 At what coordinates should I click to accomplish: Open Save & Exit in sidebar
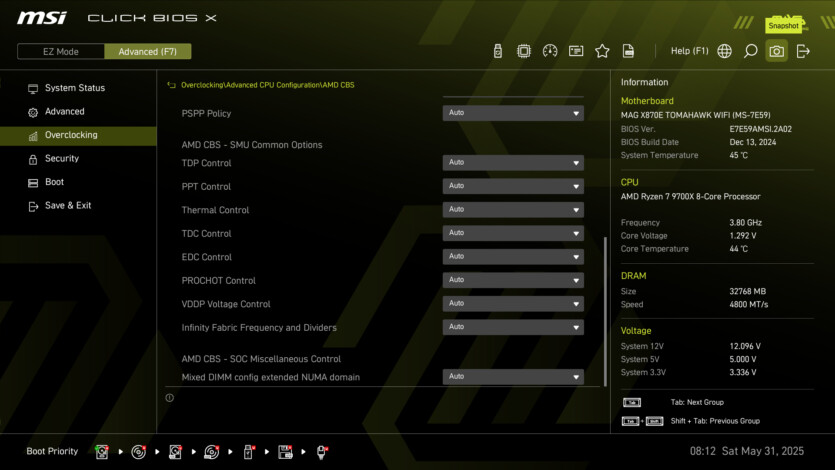click(78, 205)
